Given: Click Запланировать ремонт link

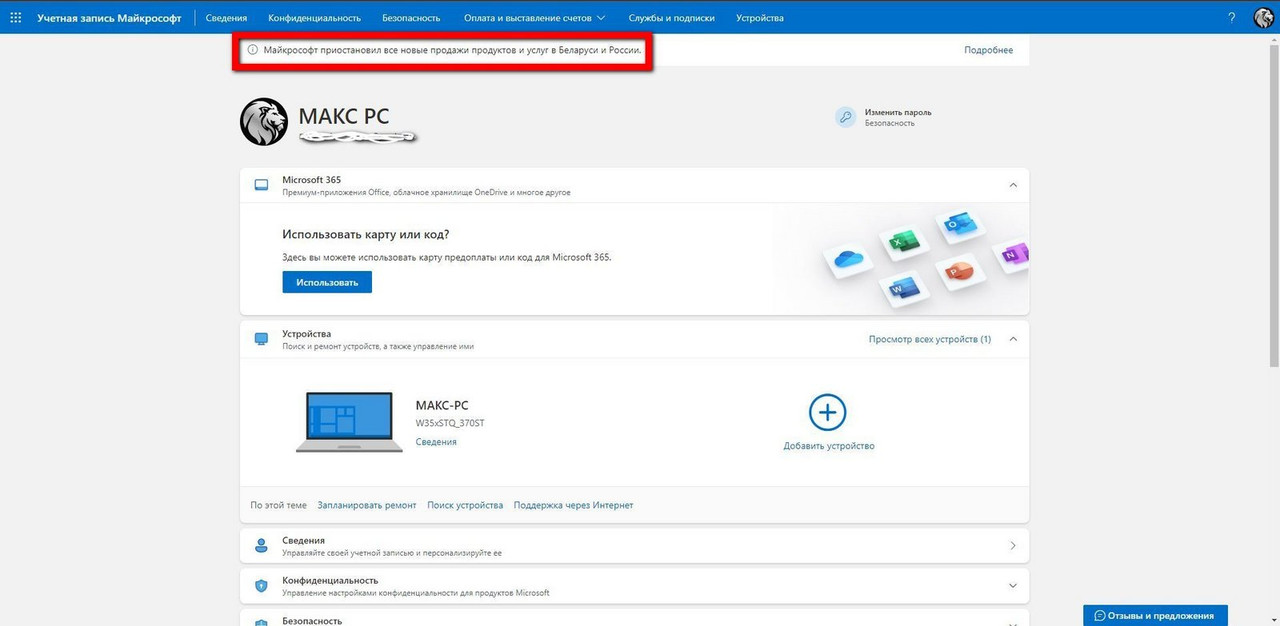Looking at the screenshot, I should tap(367, 505).
